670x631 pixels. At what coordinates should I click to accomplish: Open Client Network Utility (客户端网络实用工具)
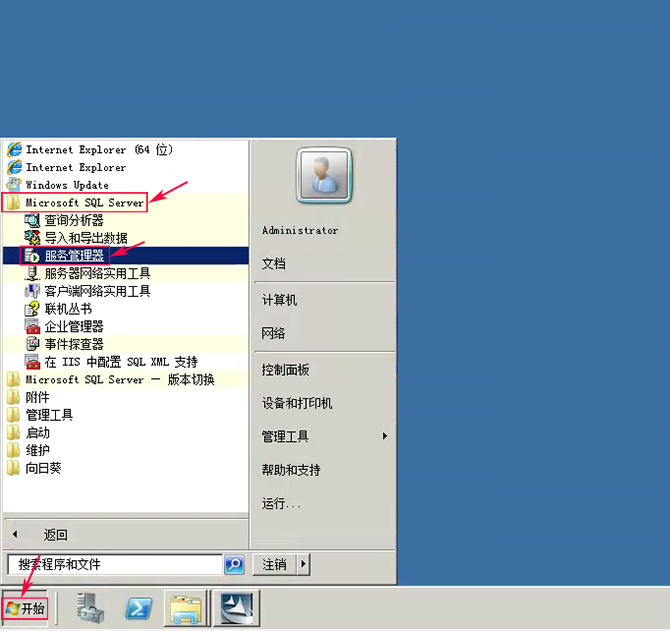(97, 291)
